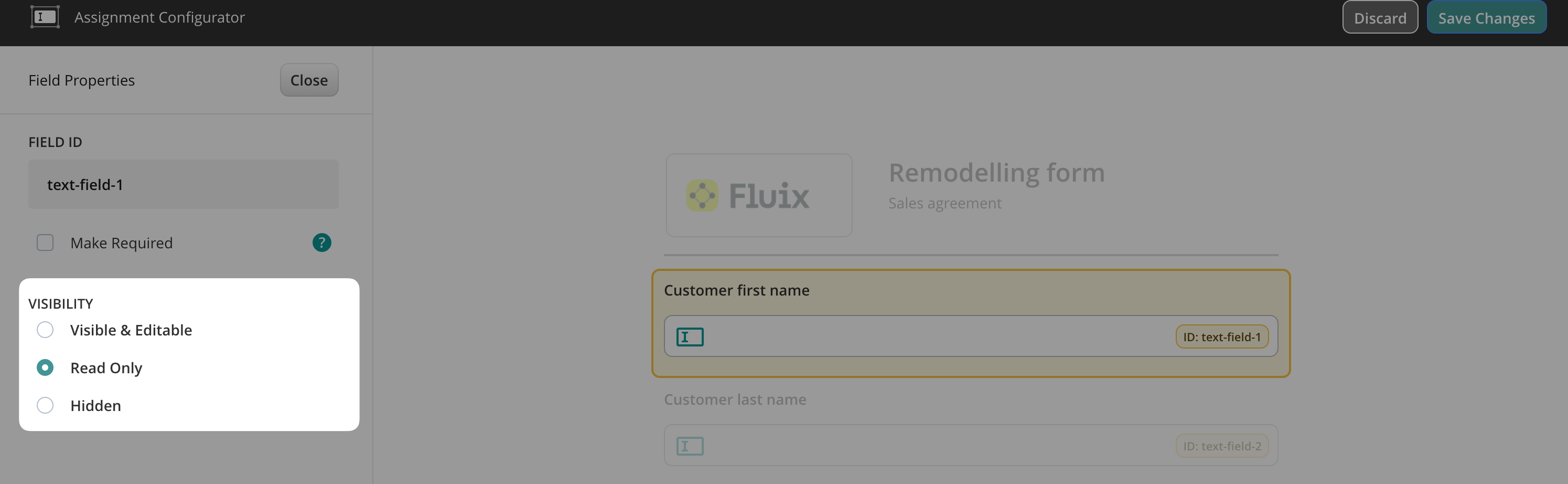Select the Read Only visibility option
The image size is (1568, 484).
tap(45, 367)
